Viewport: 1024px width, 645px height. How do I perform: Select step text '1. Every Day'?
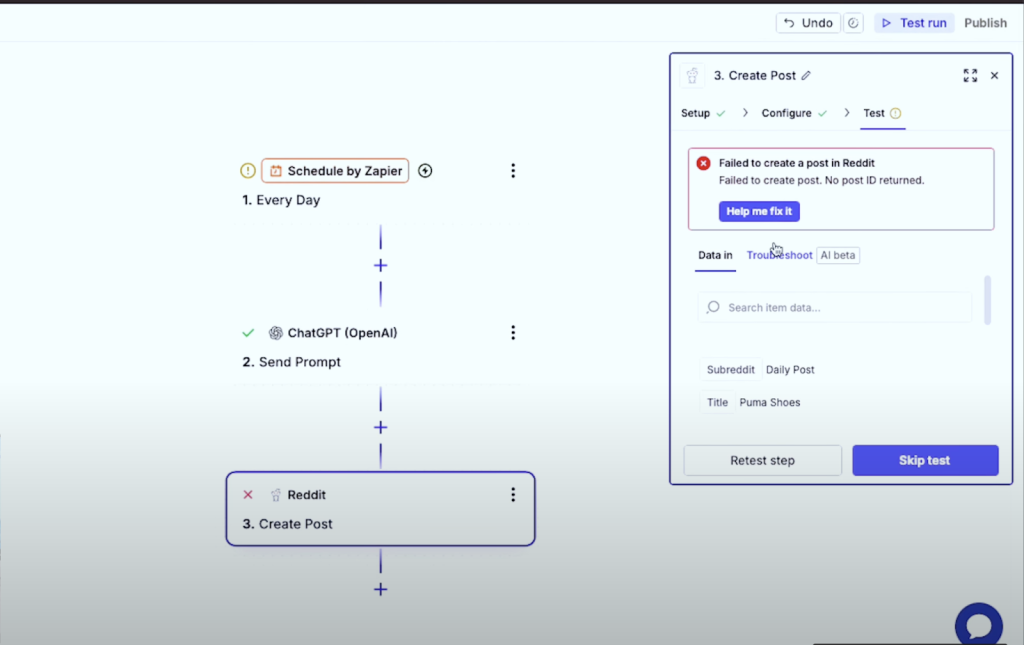(281, 200)
